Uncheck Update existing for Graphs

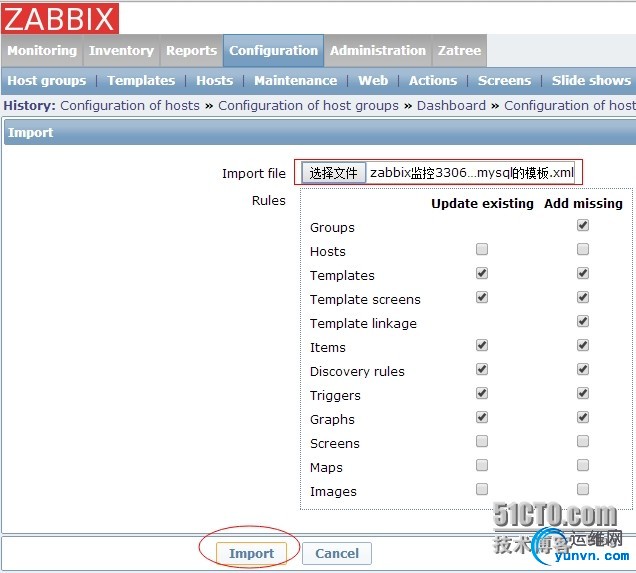tap(482, 417)
